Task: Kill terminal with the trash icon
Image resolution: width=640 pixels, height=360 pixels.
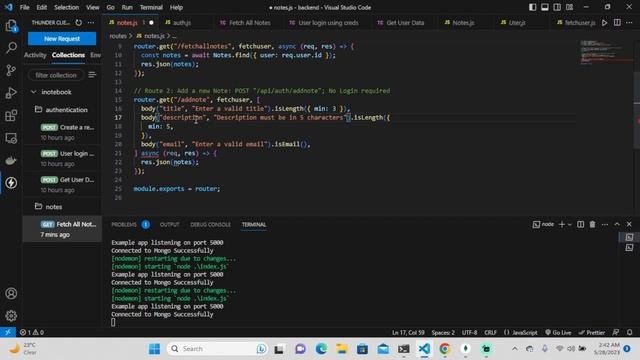Action: coord(592,224)
